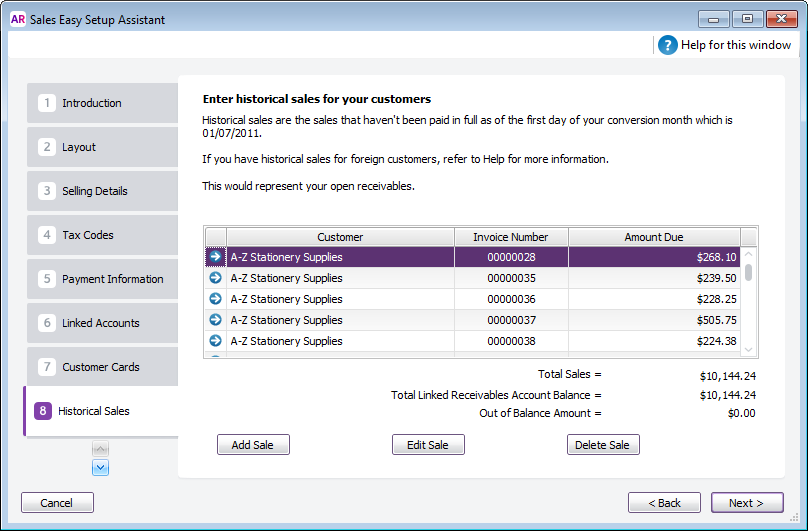Click invoice number 00000035
Screen dimensions: 808x531
[511, 278]
